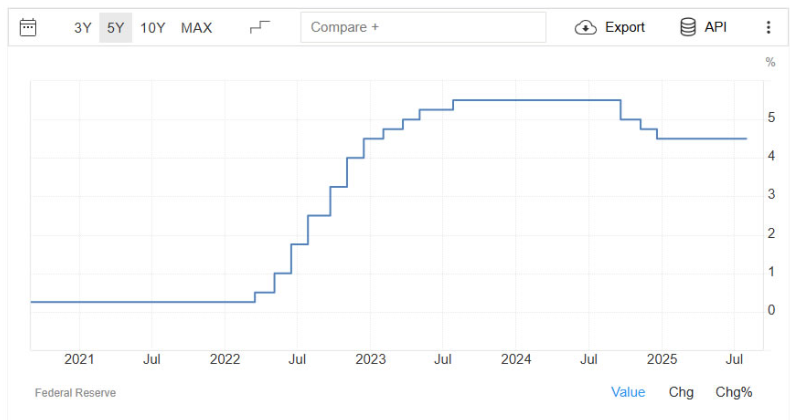Click the 0 label on the y-axis
Screen dimensions: 790x420
(x=771, y=310)
